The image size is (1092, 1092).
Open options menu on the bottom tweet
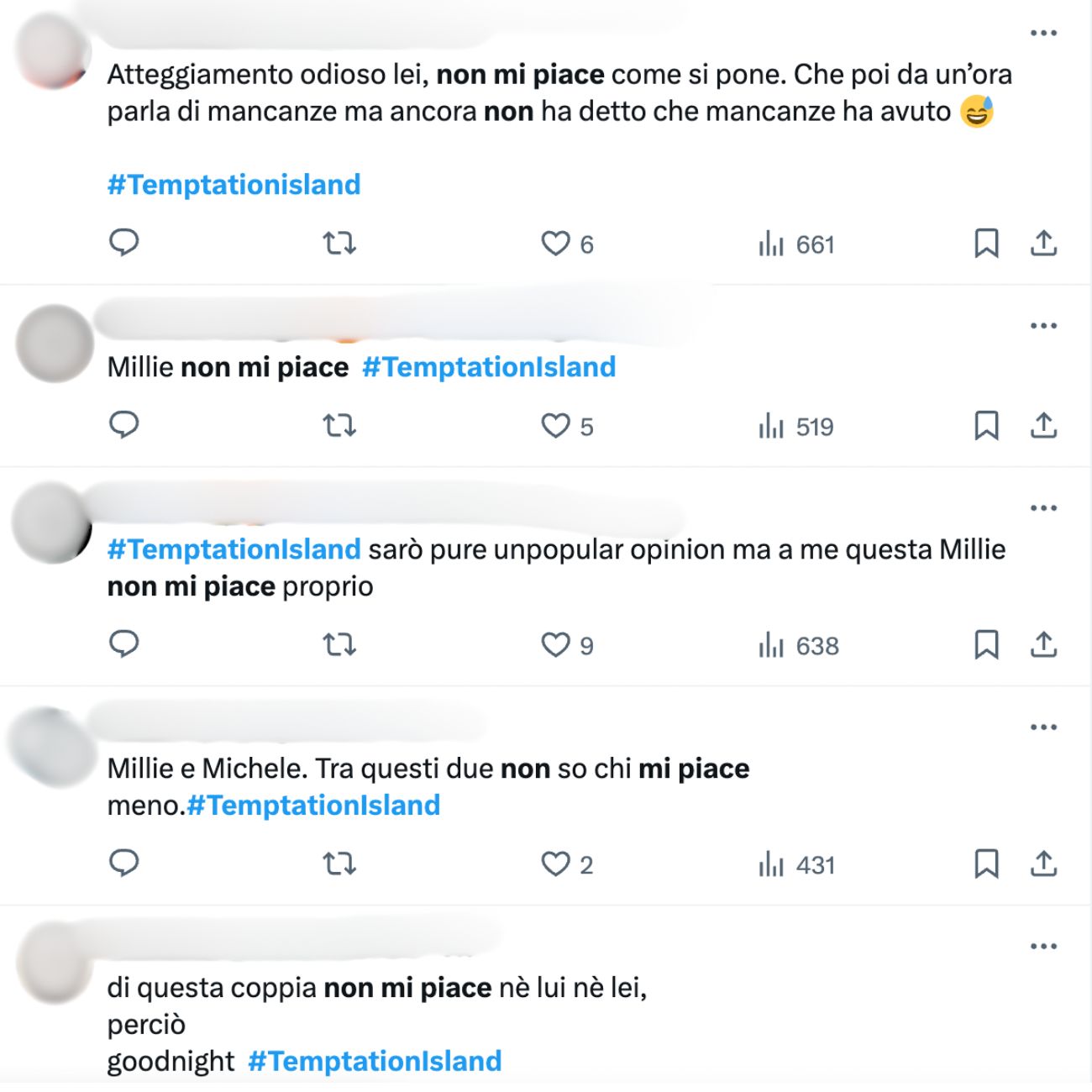coord(1044,946)
